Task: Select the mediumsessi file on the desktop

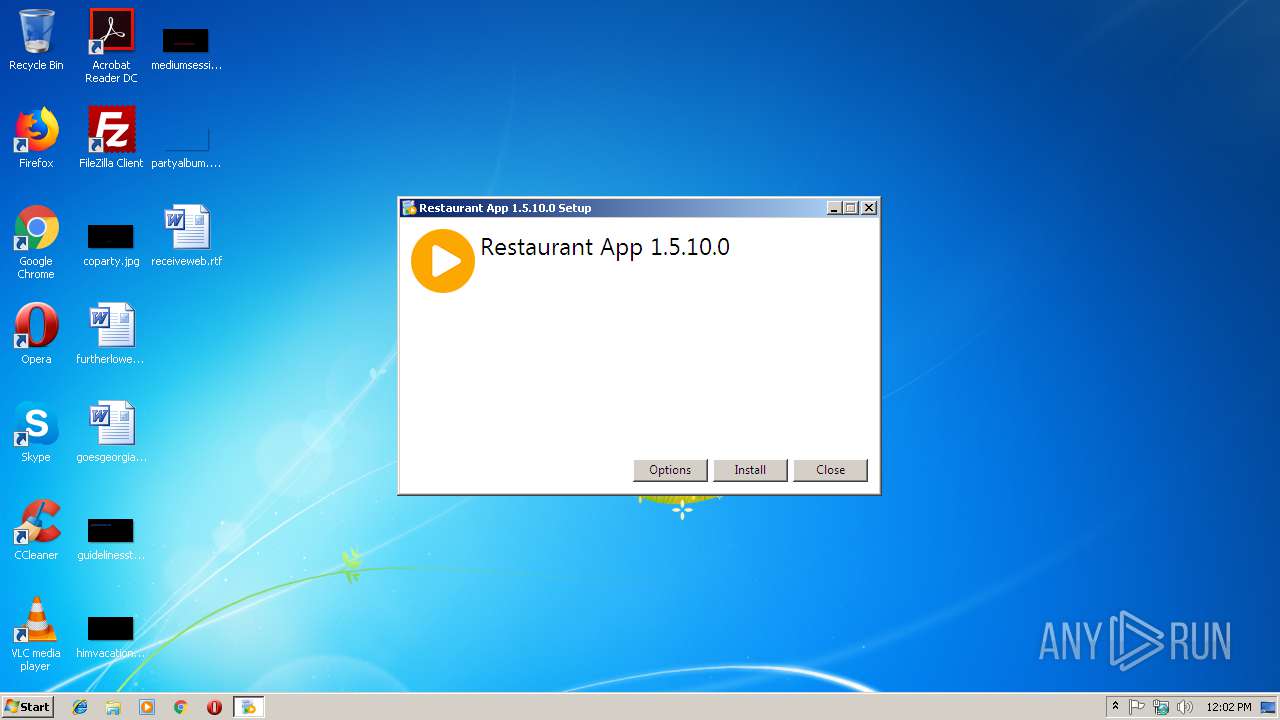Action: (186, 49)
